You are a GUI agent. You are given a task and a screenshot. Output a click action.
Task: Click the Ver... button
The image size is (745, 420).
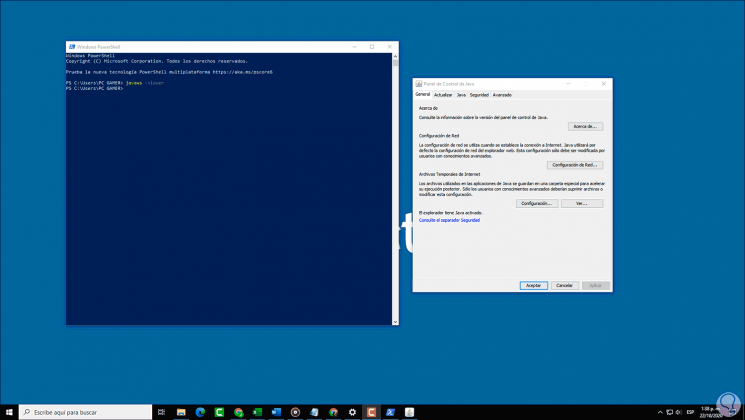point(582,203)
